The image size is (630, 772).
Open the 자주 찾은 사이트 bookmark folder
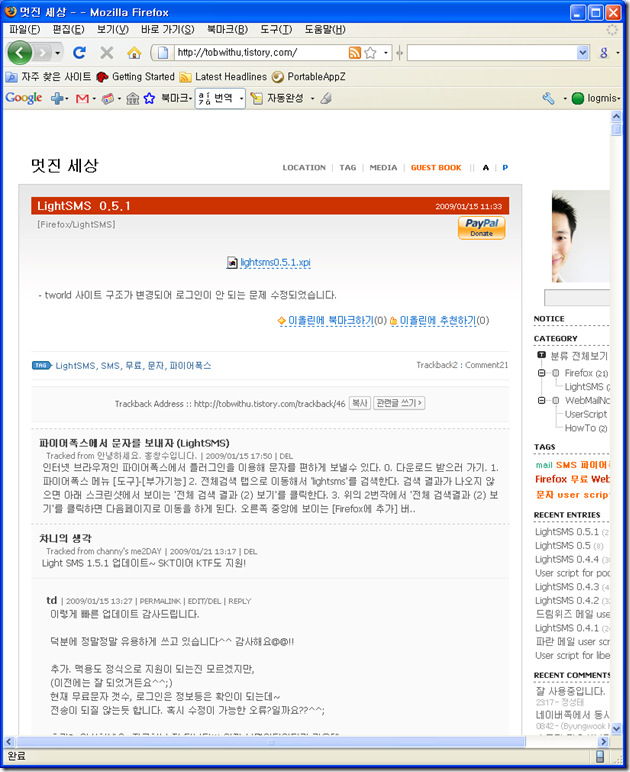coord(48,77)
